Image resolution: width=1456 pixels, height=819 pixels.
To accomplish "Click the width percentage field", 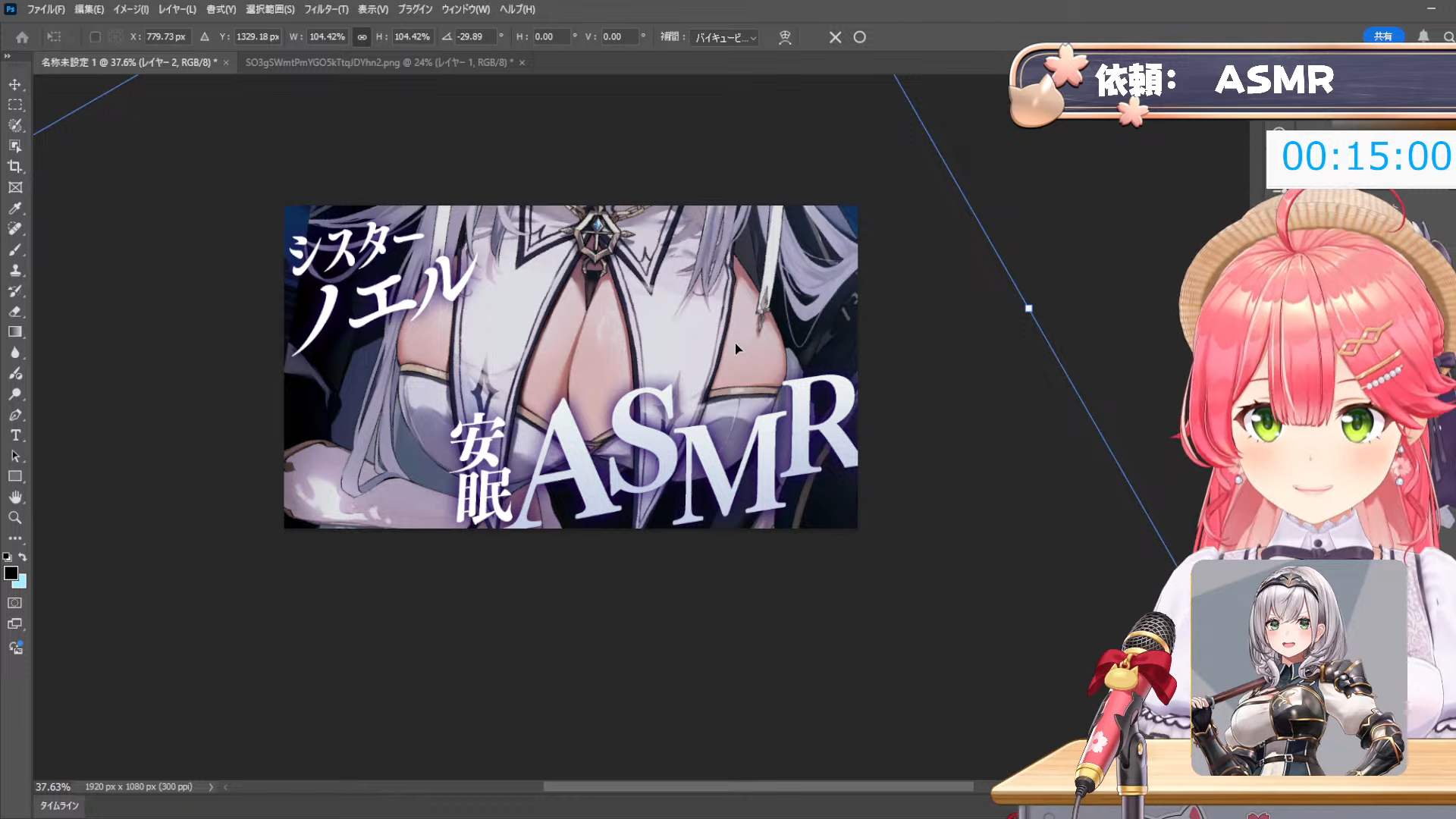I will (x=327, y=36).
